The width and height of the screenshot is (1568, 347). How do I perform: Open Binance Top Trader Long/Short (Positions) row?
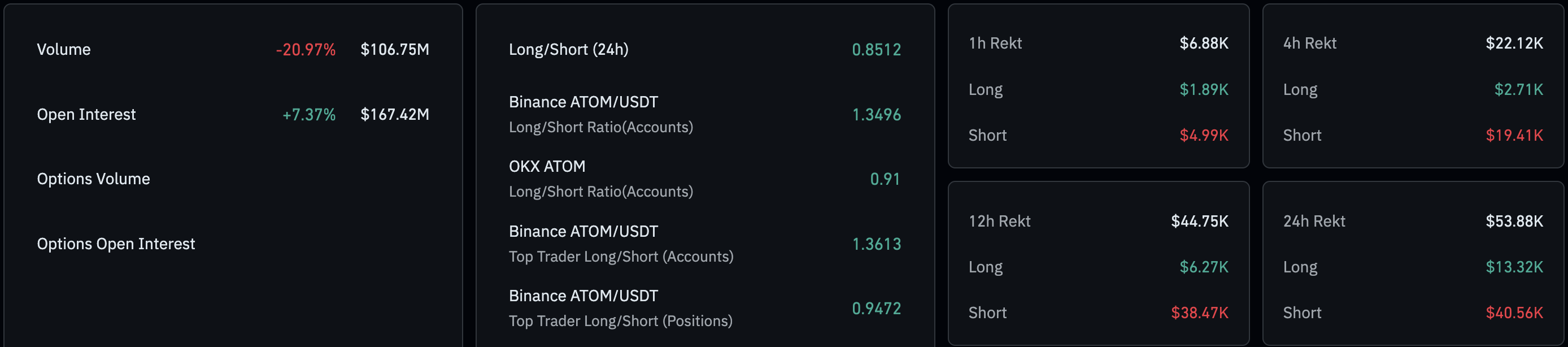[620, 308]
